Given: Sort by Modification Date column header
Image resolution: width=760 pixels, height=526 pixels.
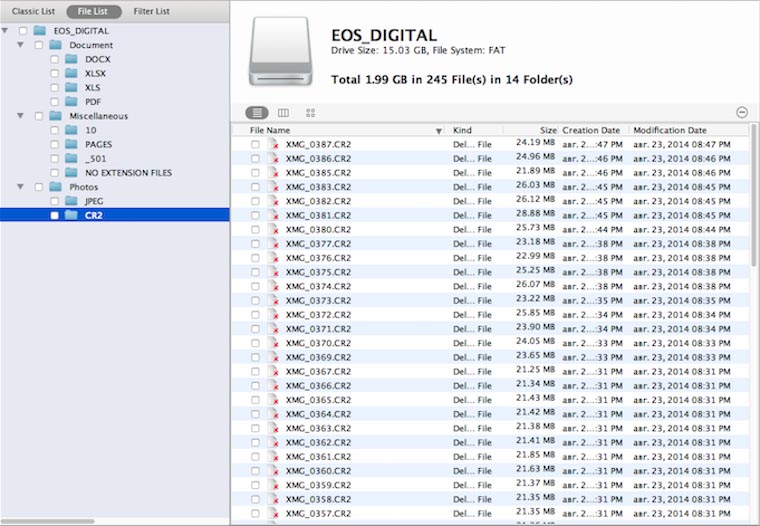Looking at the screenshot, I should (x=690, y=130).
